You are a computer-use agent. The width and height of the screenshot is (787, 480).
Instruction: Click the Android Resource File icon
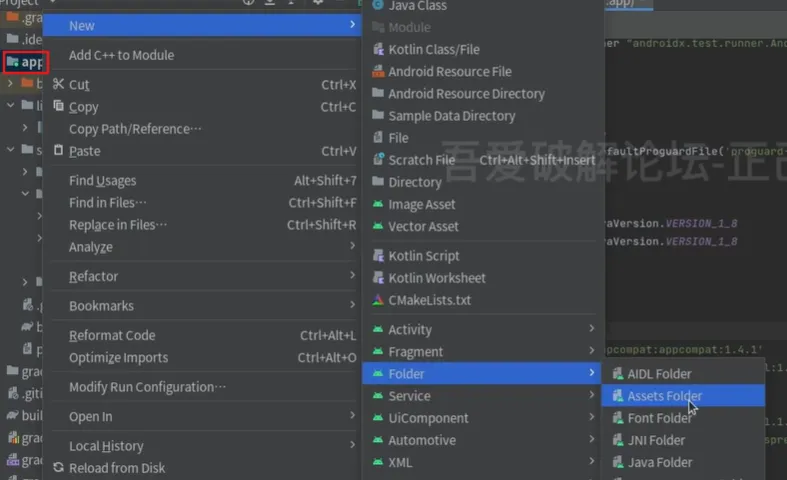tap(378, 71)
